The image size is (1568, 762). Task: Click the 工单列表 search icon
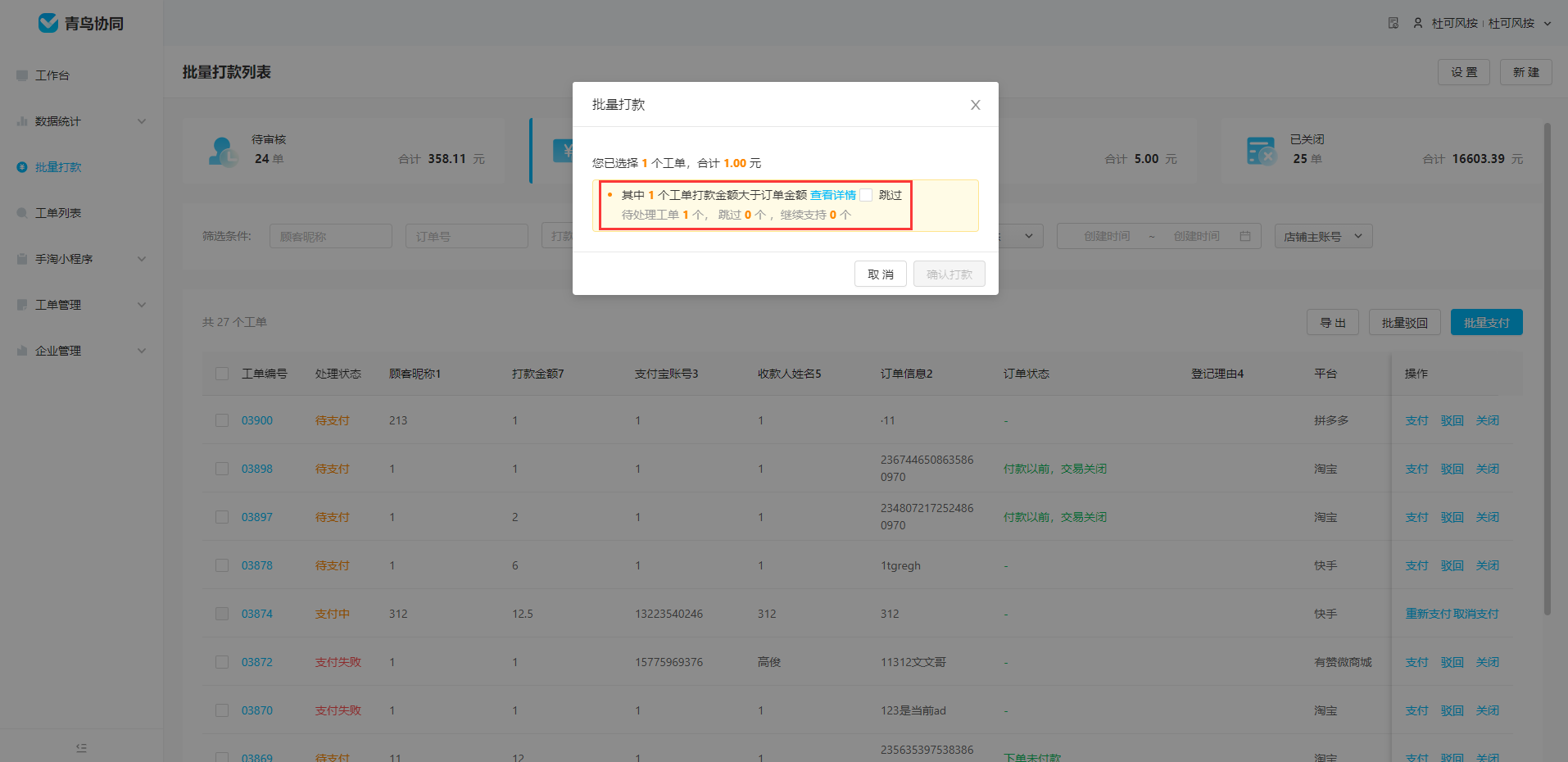point(22,213)
